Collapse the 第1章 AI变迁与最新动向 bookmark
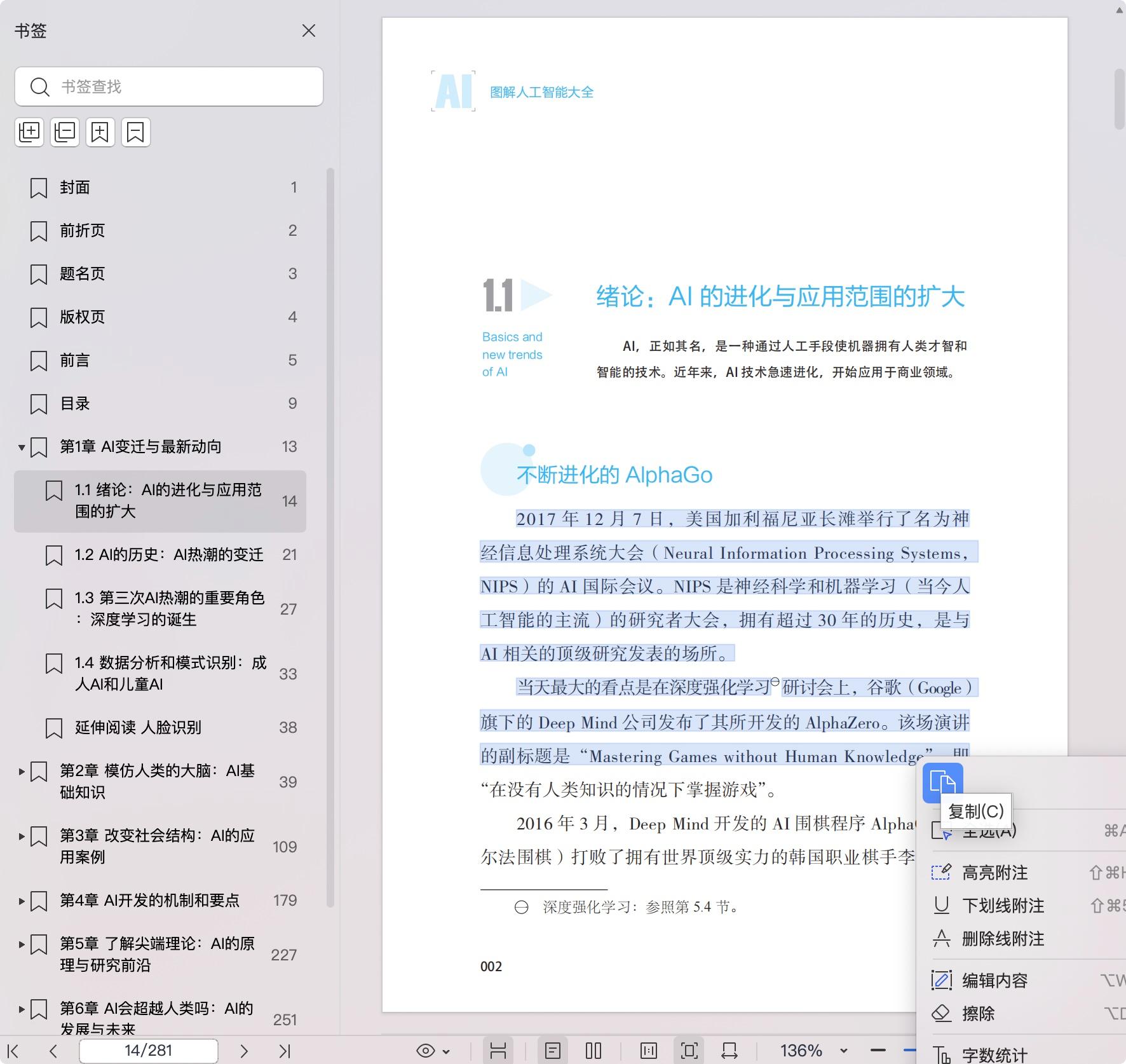This screenshot has width=1126, height=1064. point(22,447)
